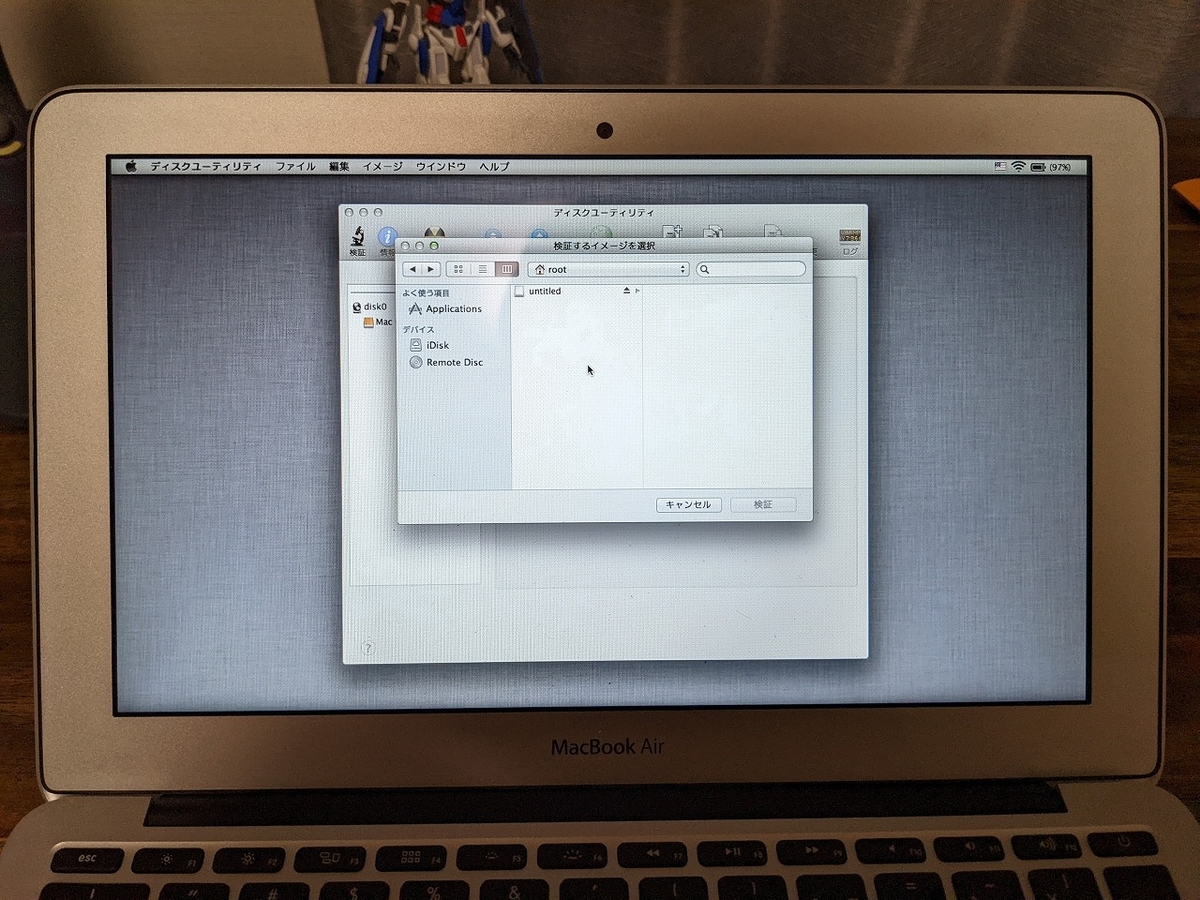1200x900 pixels.
Task: Open Disk Utility help question mark button
Action: point(367,648)
